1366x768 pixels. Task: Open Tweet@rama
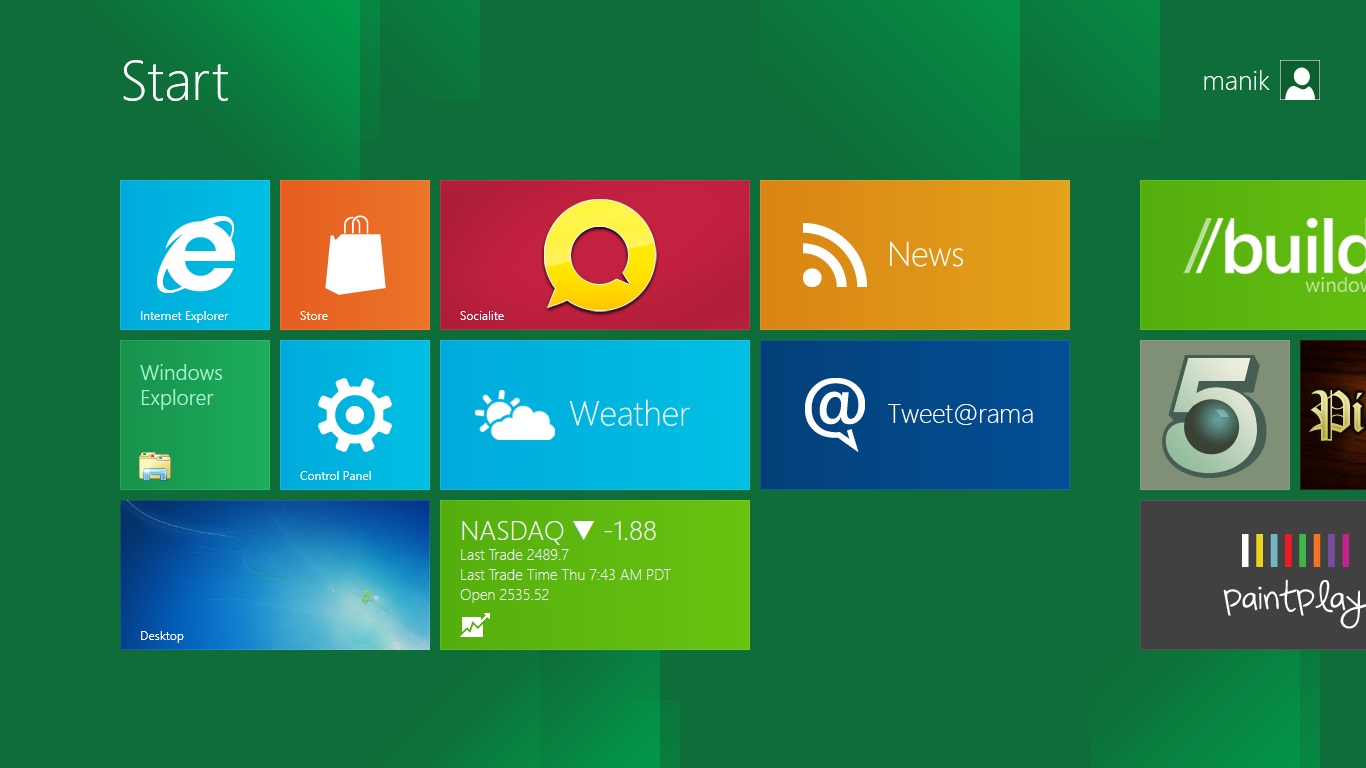[x=914, y=414]
